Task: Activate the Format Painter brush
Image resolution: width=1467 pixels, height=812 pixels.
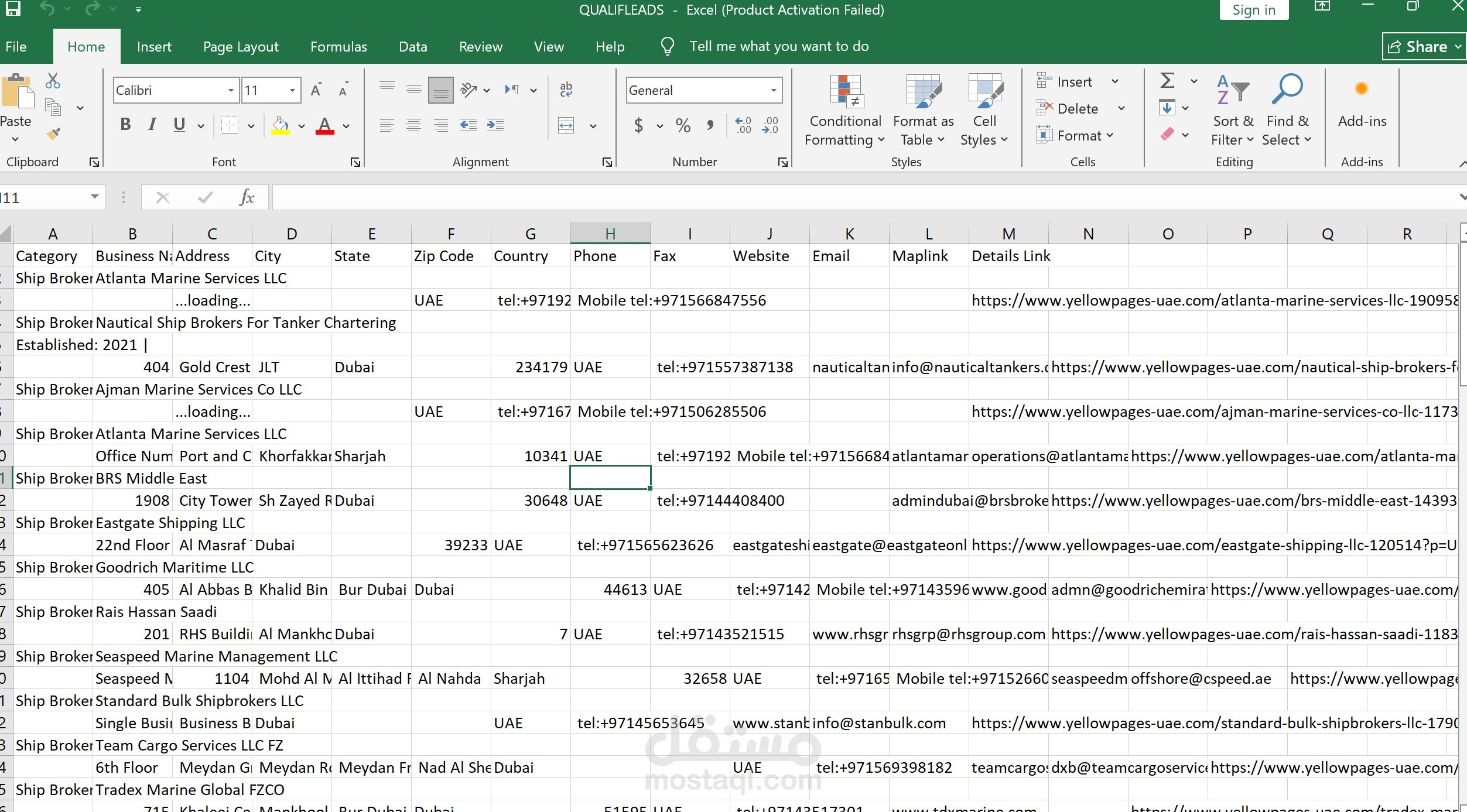Action: tap(53, 134)
